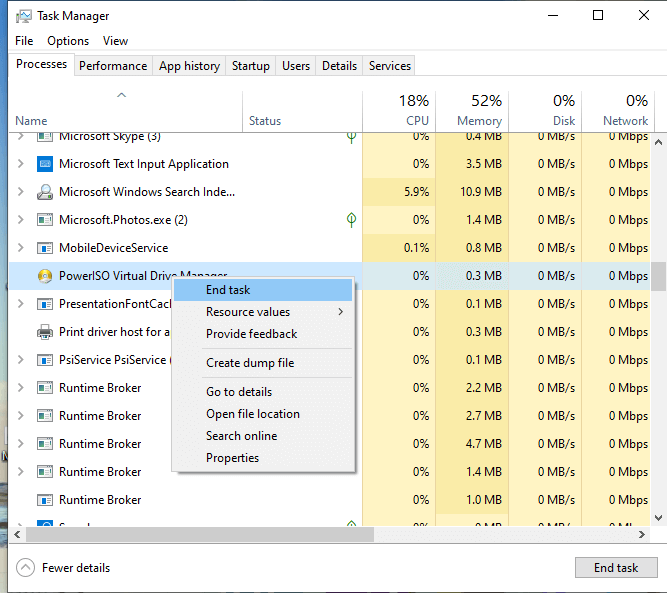Expand the Microsoft.Photos.exe (2) group
This screenshot has height=593, width=667.
tap(20, 220)
